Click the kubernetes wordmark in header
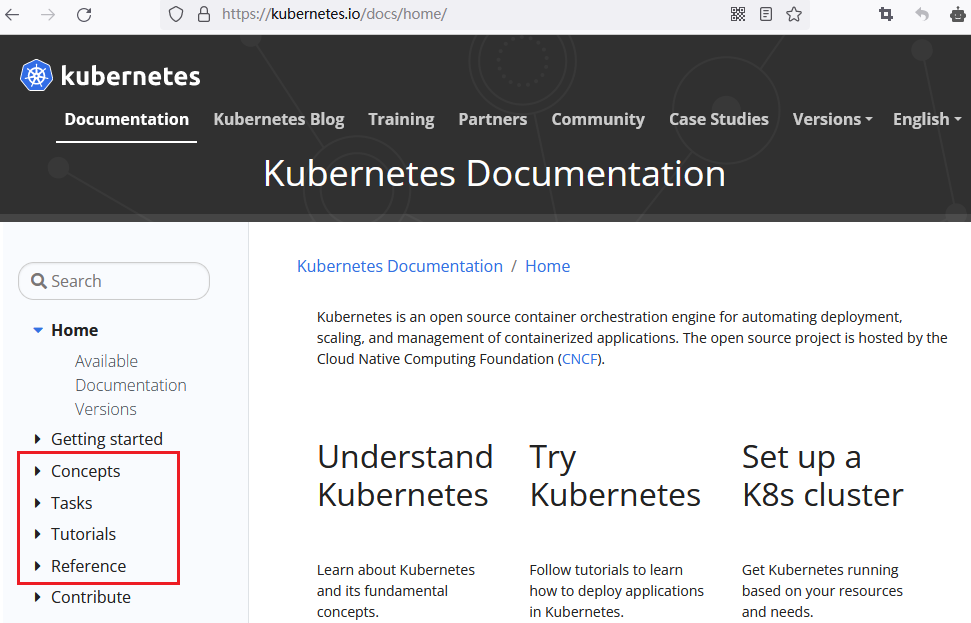 pyautogui.click(x=131, y=76)
